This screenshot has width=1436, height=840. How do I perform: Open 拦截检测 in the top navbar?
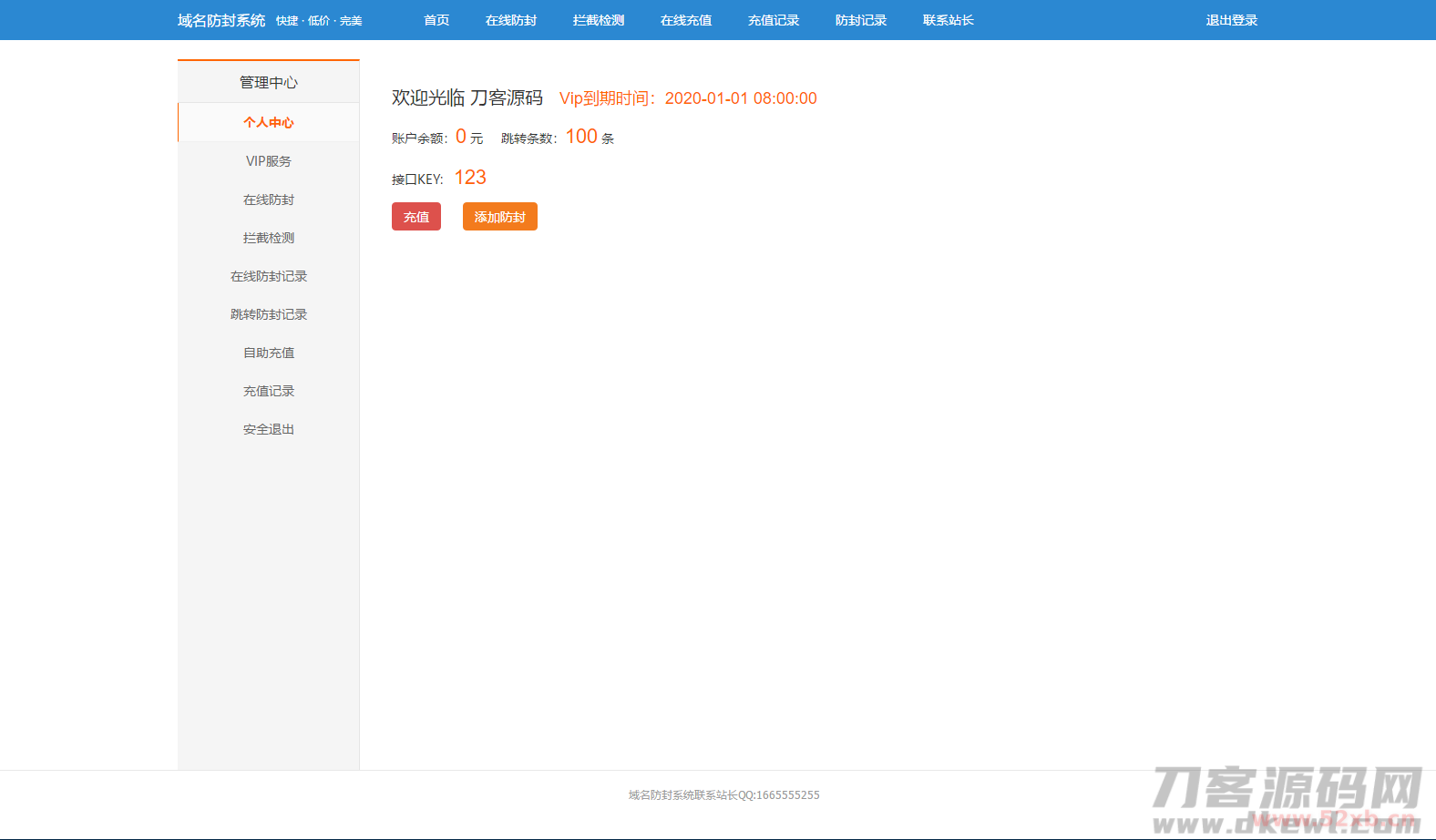pos(599,20)
